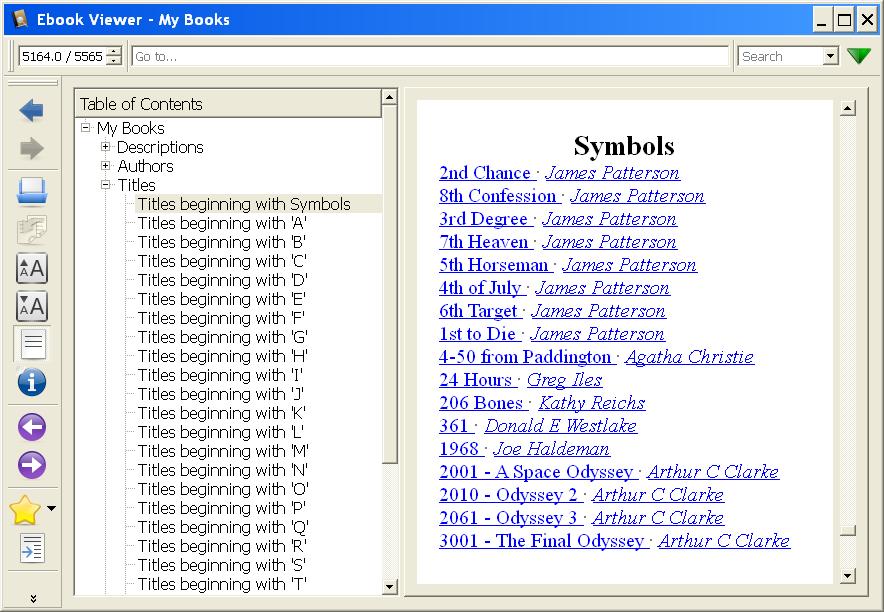Image resolution: width=884 pixels, height=612 pixels.
Task: Open Kathy Reichs author link
Action: [x=592, y=403]
